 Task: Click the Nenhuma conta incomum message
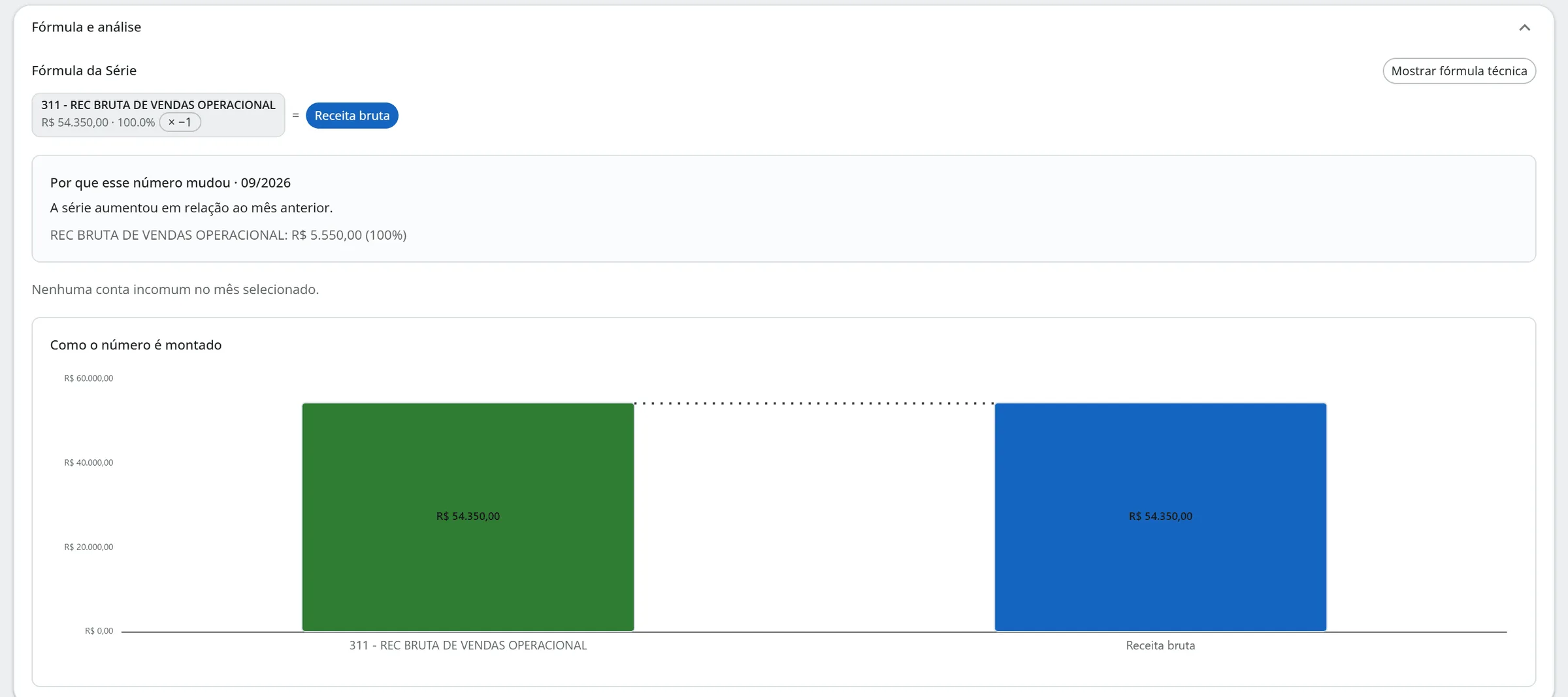pos(175,289)
